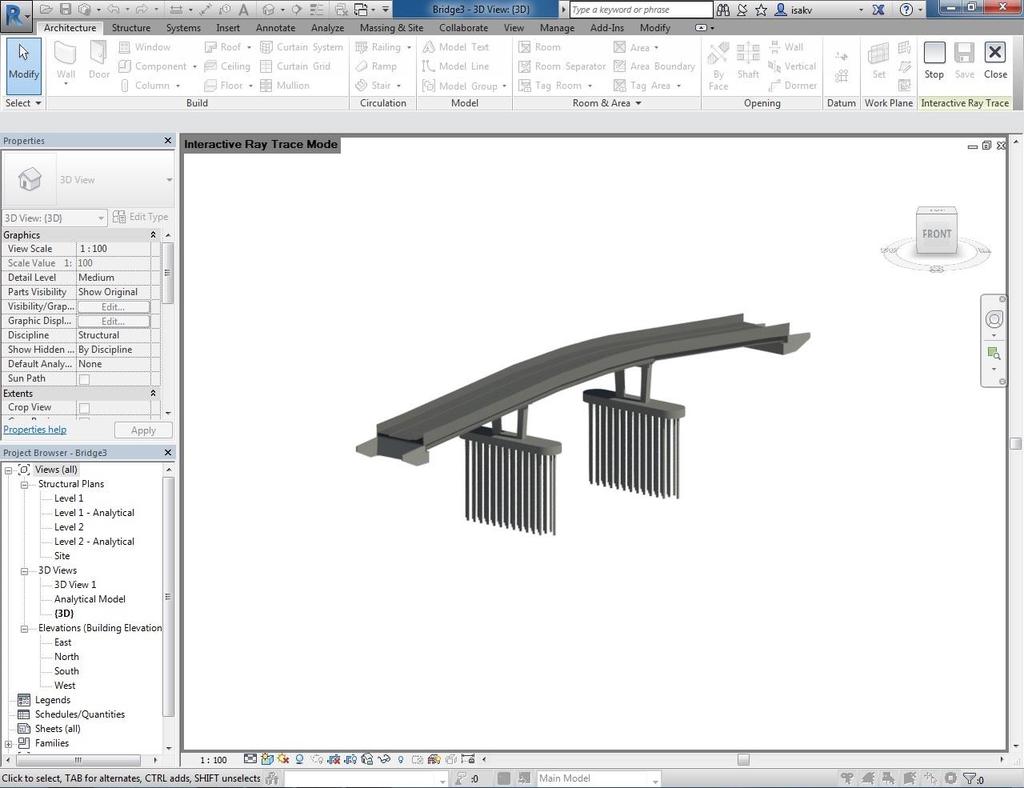The image size is (1024, 788).
Task: Collapse the Views (all) tree node
Action: point(8,470)
